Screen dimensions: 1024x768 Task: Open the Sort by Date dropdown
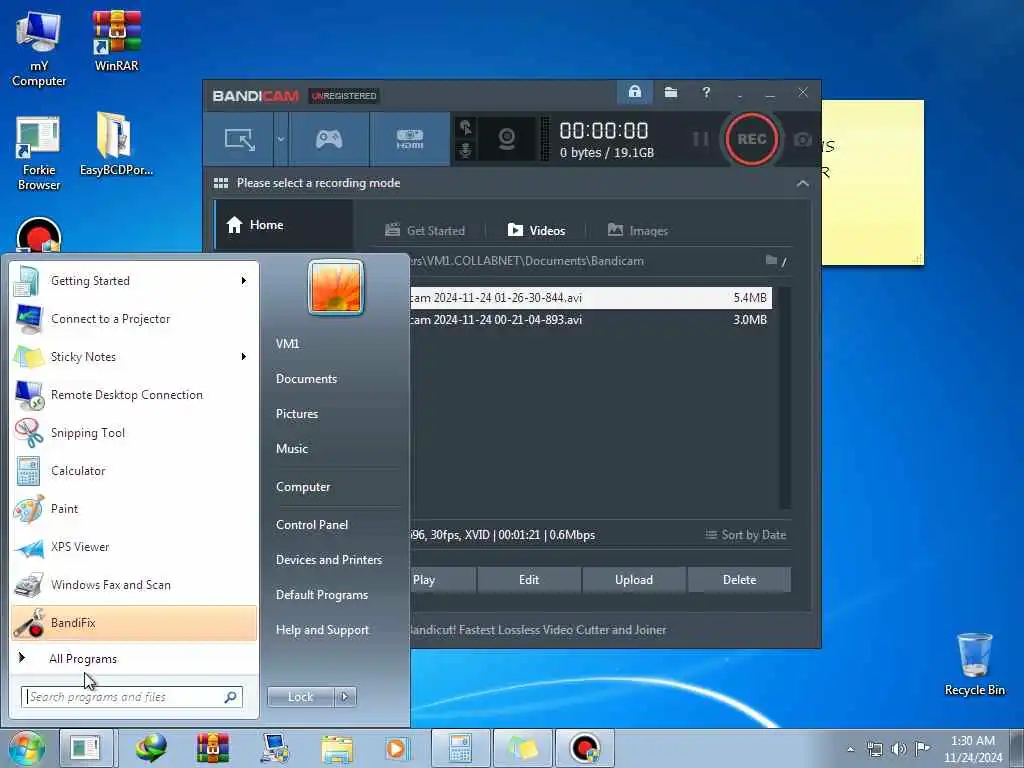click(x=745, y=535)
